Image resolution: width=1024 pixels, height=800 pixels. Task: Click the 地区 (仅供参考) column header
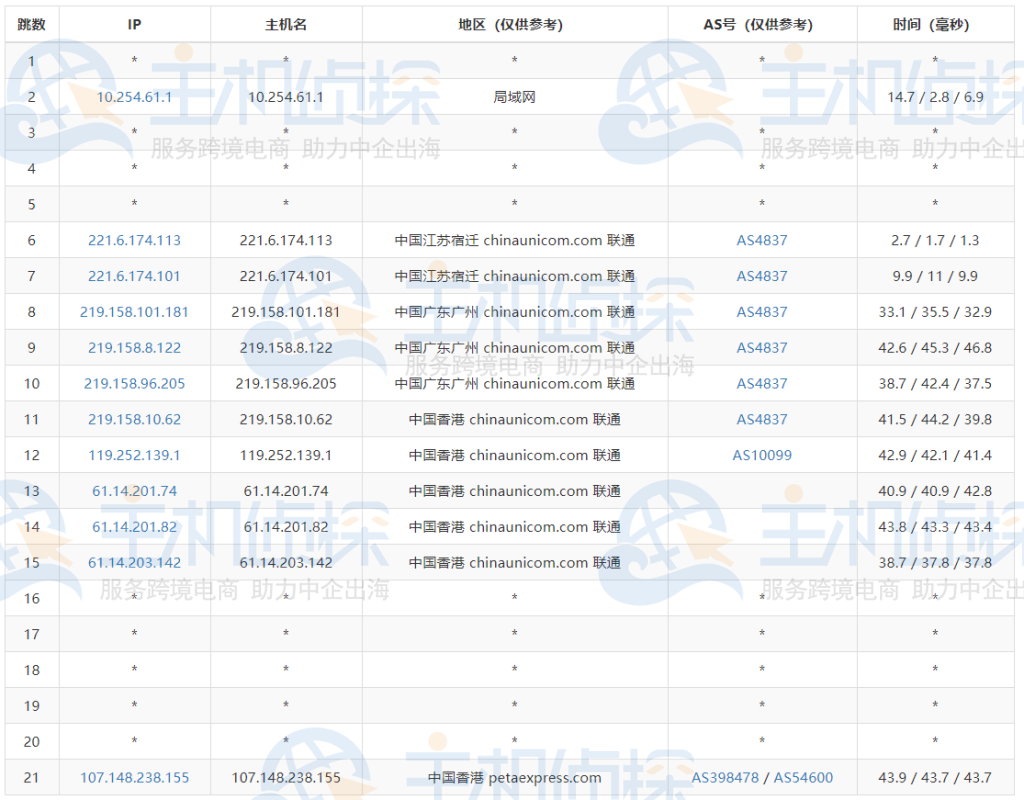514,24
